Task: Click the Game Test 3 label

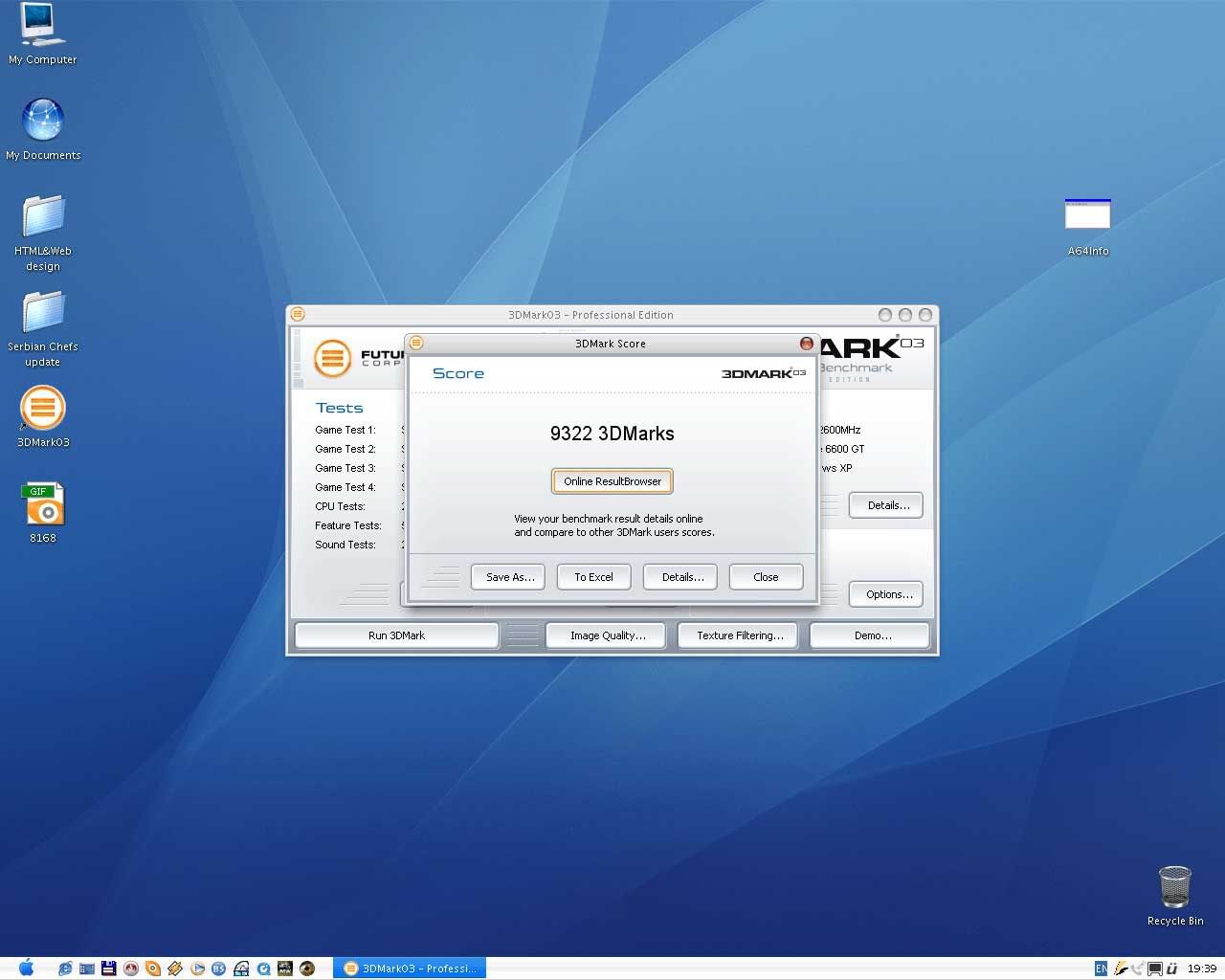Action: click(345, 468)
